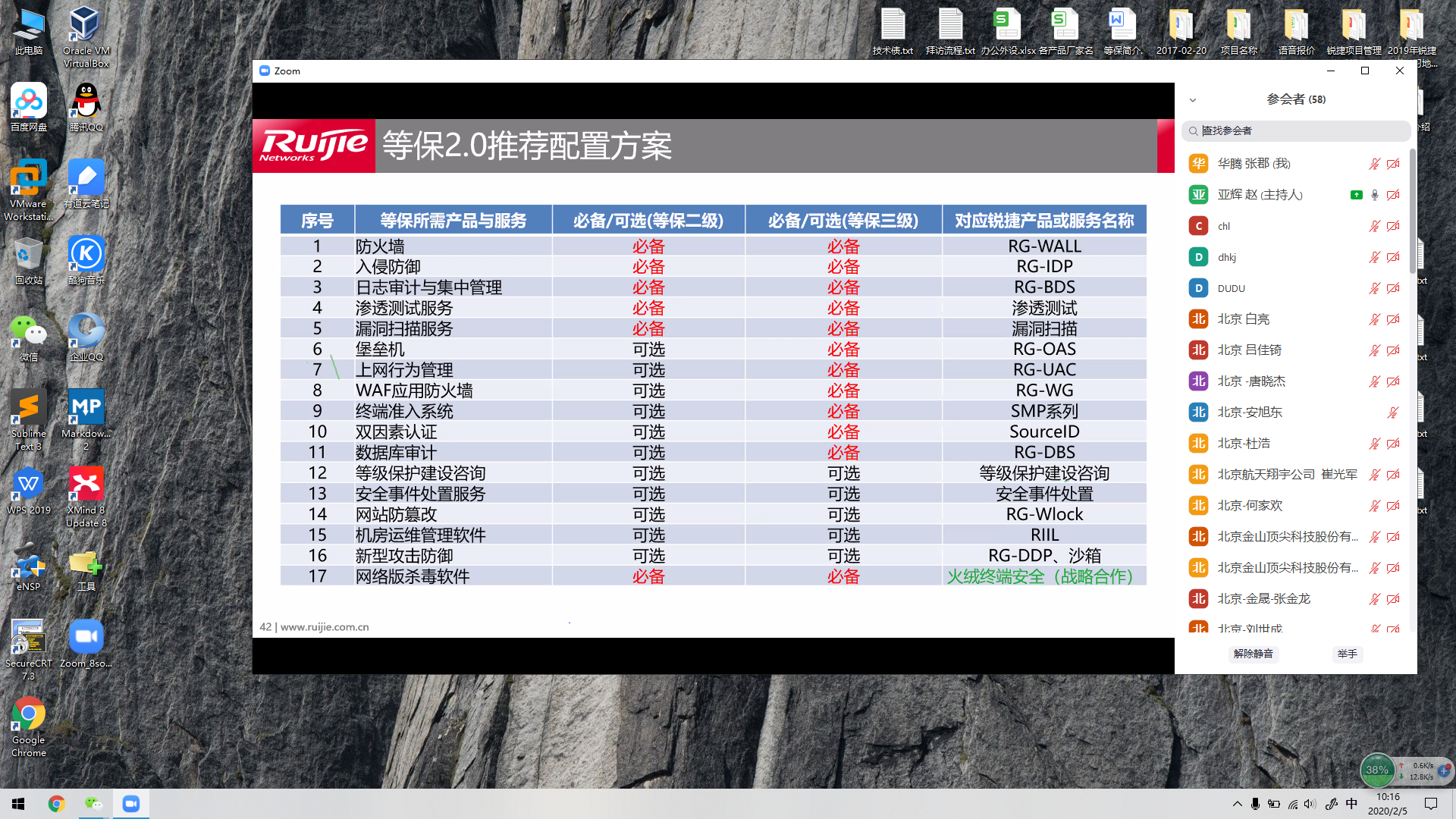1456x819 pixels.
Task: Open 拜访流程.txt file on desktop
Action: click(950, 32)
